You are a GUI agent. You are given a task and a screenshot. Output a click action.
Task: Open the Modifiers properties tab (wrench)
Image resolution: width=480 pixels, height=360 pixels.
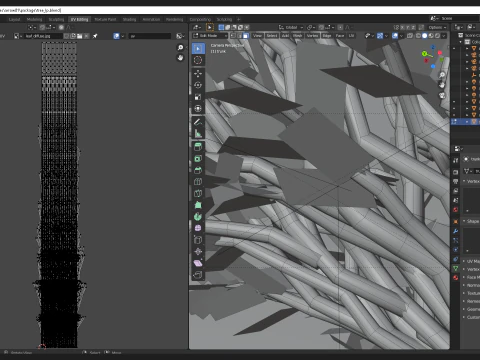pos(456,231)
